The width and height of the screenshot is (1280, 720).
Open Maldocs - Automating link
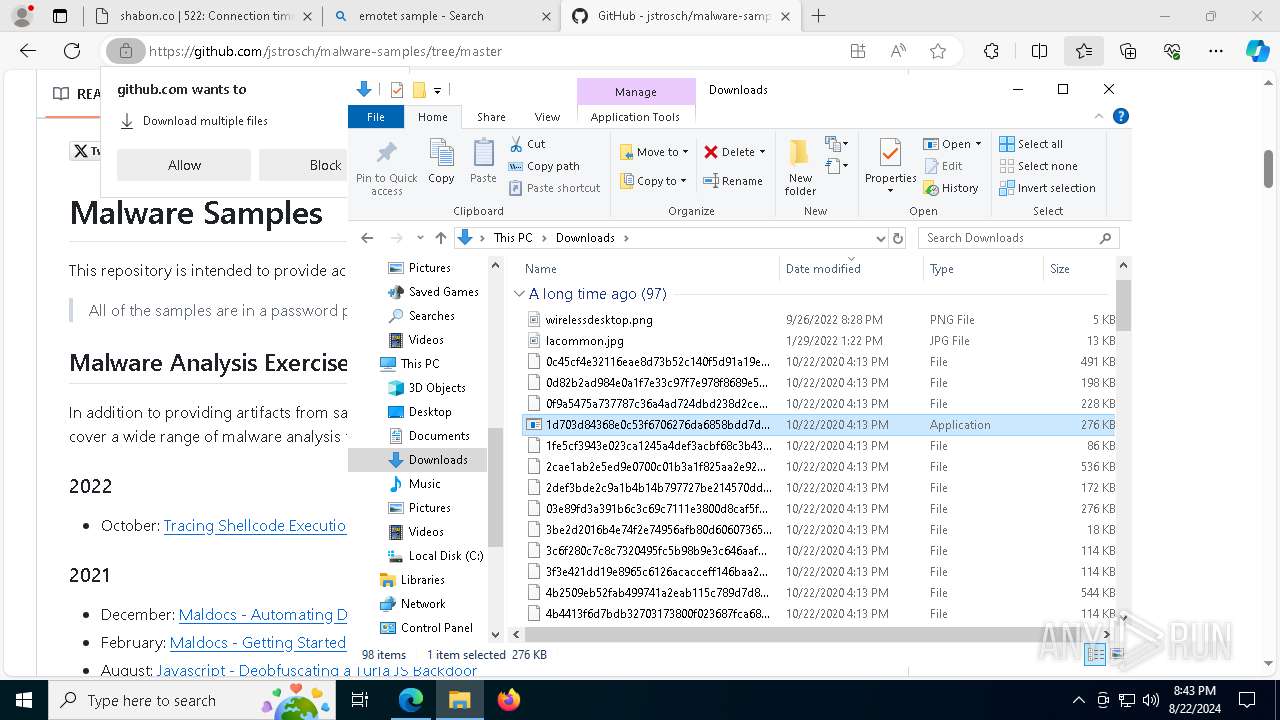click(263, 614)
